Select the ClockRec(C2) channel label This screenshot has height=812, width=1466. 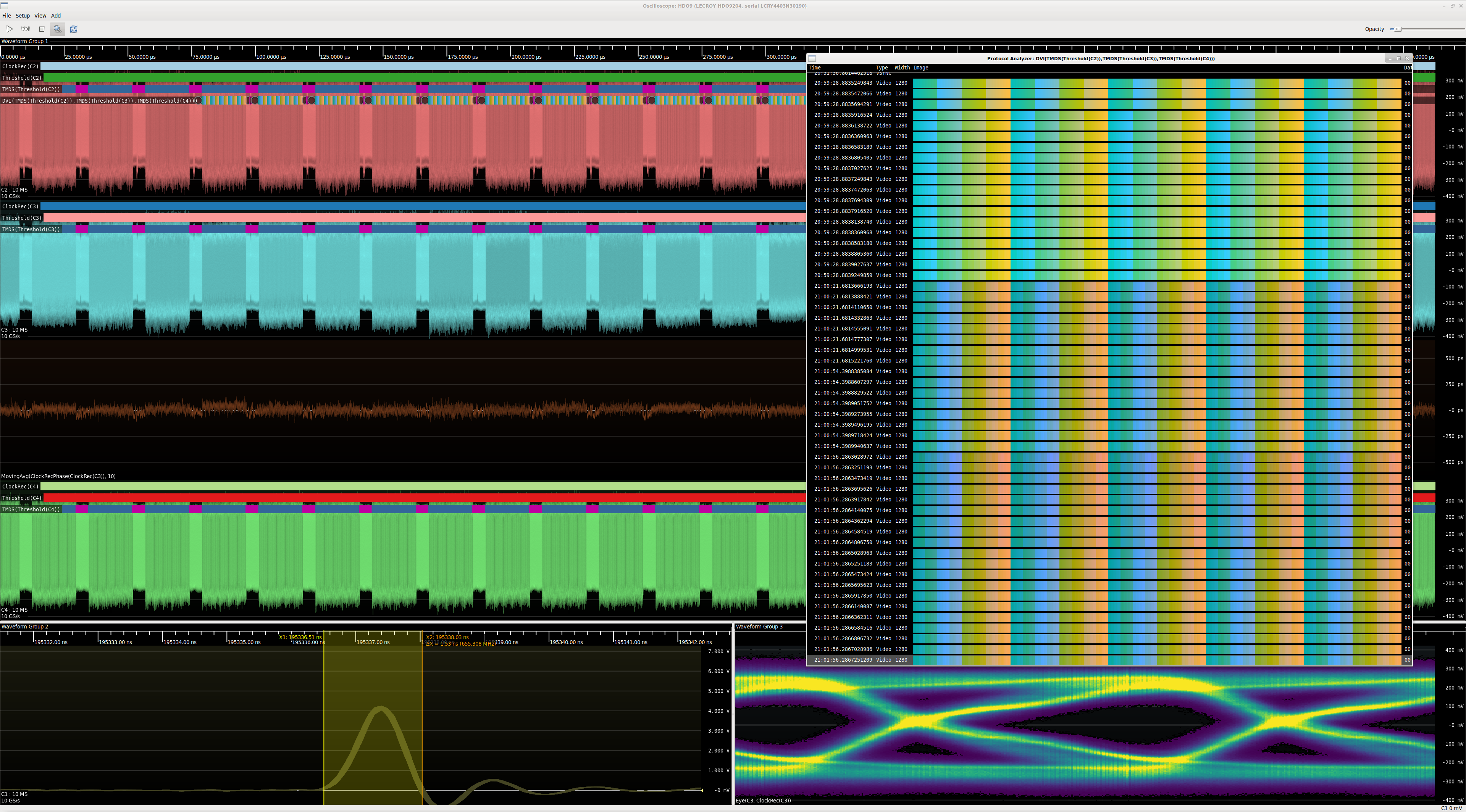click(x=21, y=66)
